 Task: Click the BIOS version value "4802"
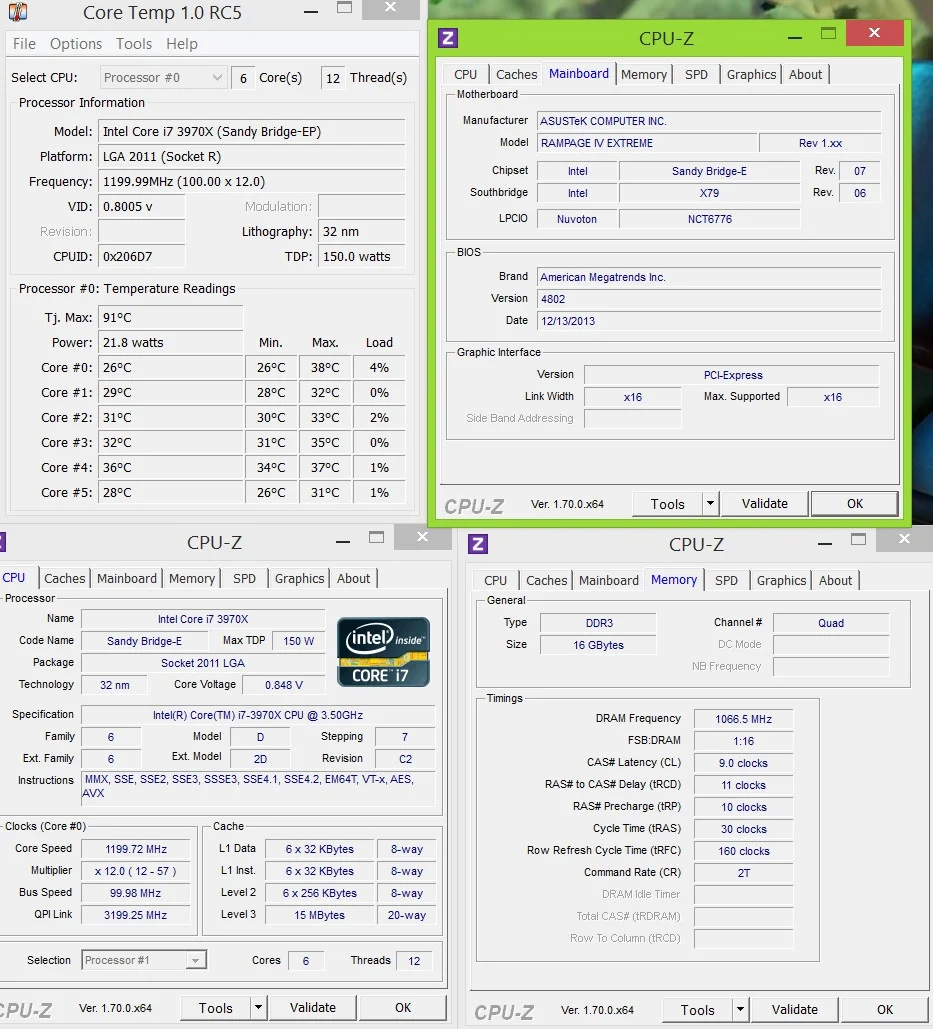click(x=709, y=299)
